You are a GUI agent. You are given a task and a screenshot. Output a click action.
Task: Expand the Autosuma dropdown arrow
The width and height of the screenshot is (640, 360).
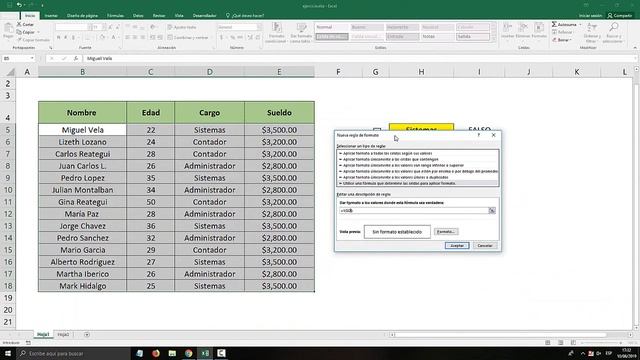(x=580, y=24)
